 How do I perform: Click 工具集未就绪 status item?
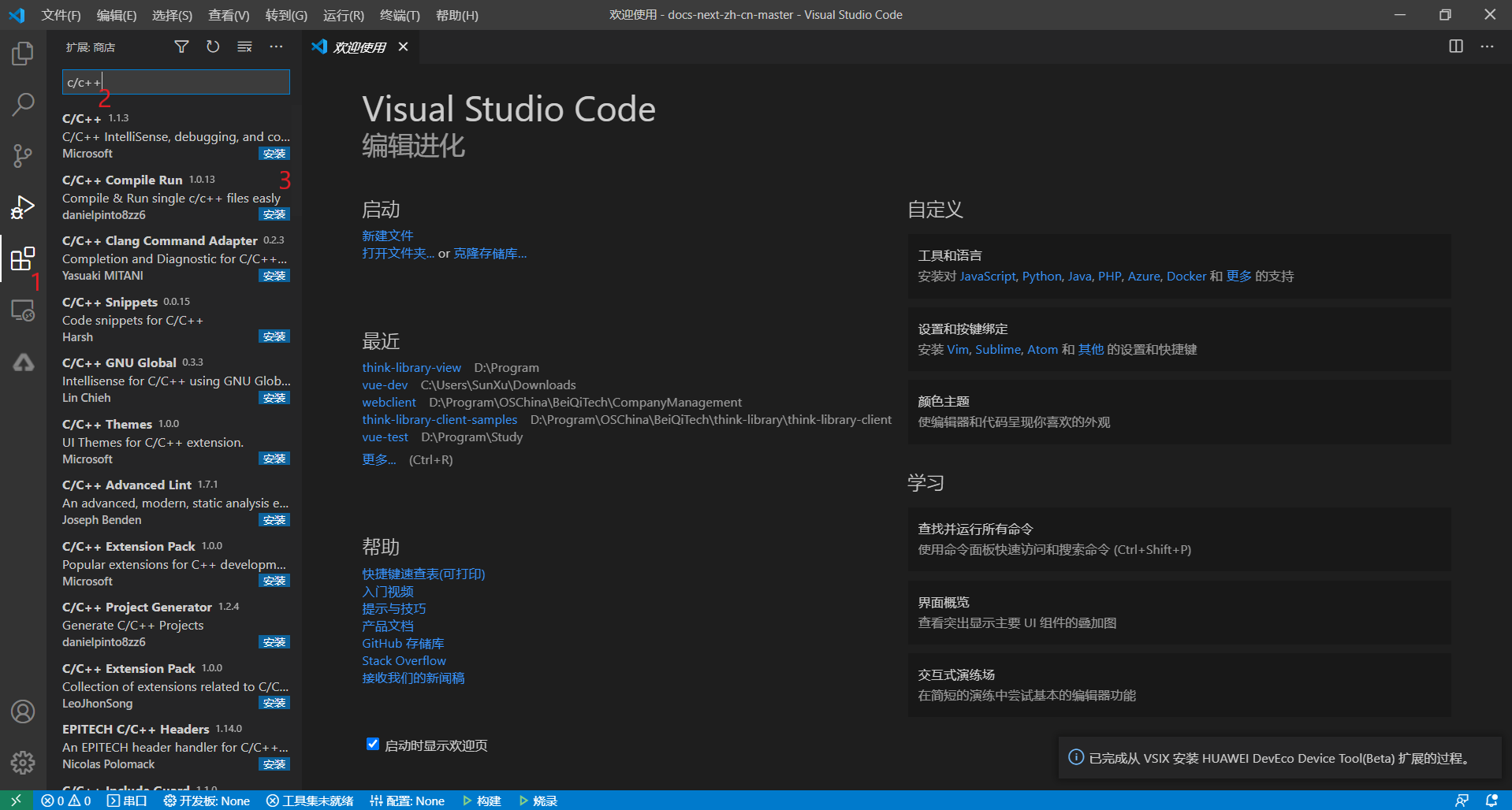pyautogui.click(x=309, y=801)
